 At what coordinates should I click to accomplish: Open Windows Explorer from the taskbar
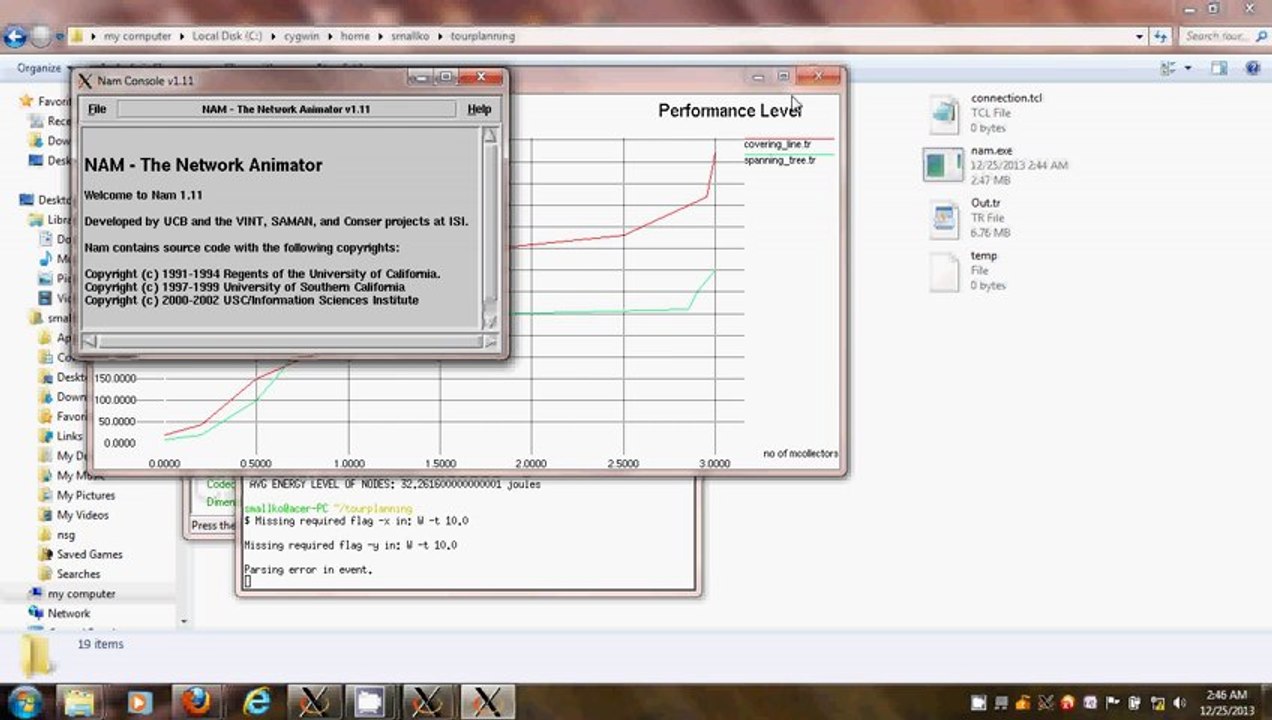click(80, 701)
